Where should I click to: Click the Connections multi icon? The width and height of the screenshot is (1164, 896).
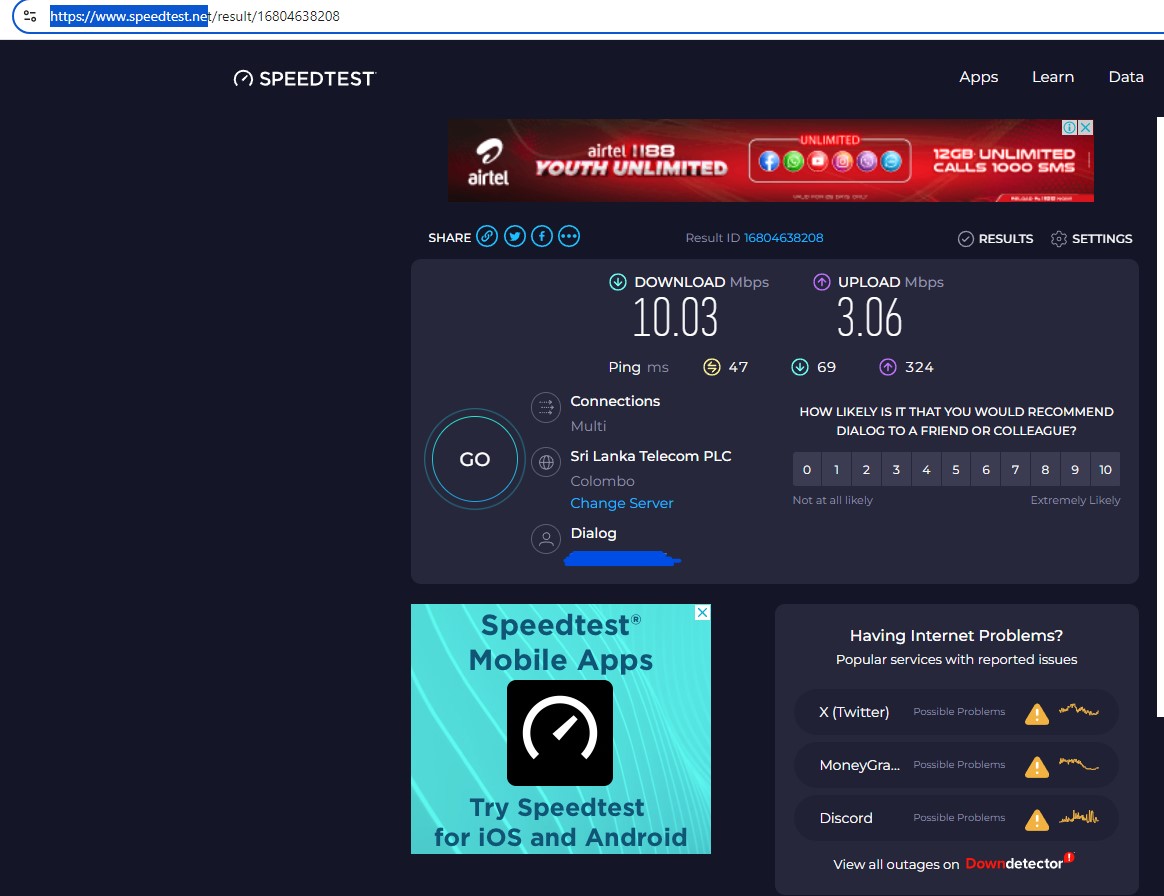(x=546, y=407)
